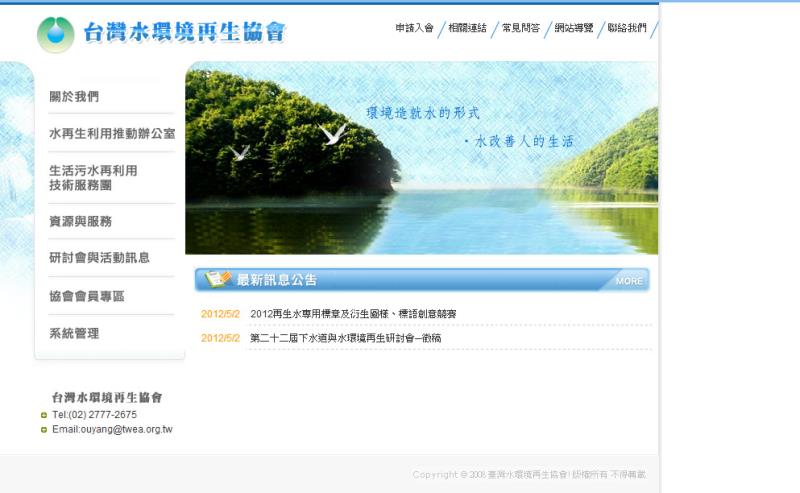
Task: Click the Email:ouyang@twea.org.tw contact line
Action: point(112,429)
